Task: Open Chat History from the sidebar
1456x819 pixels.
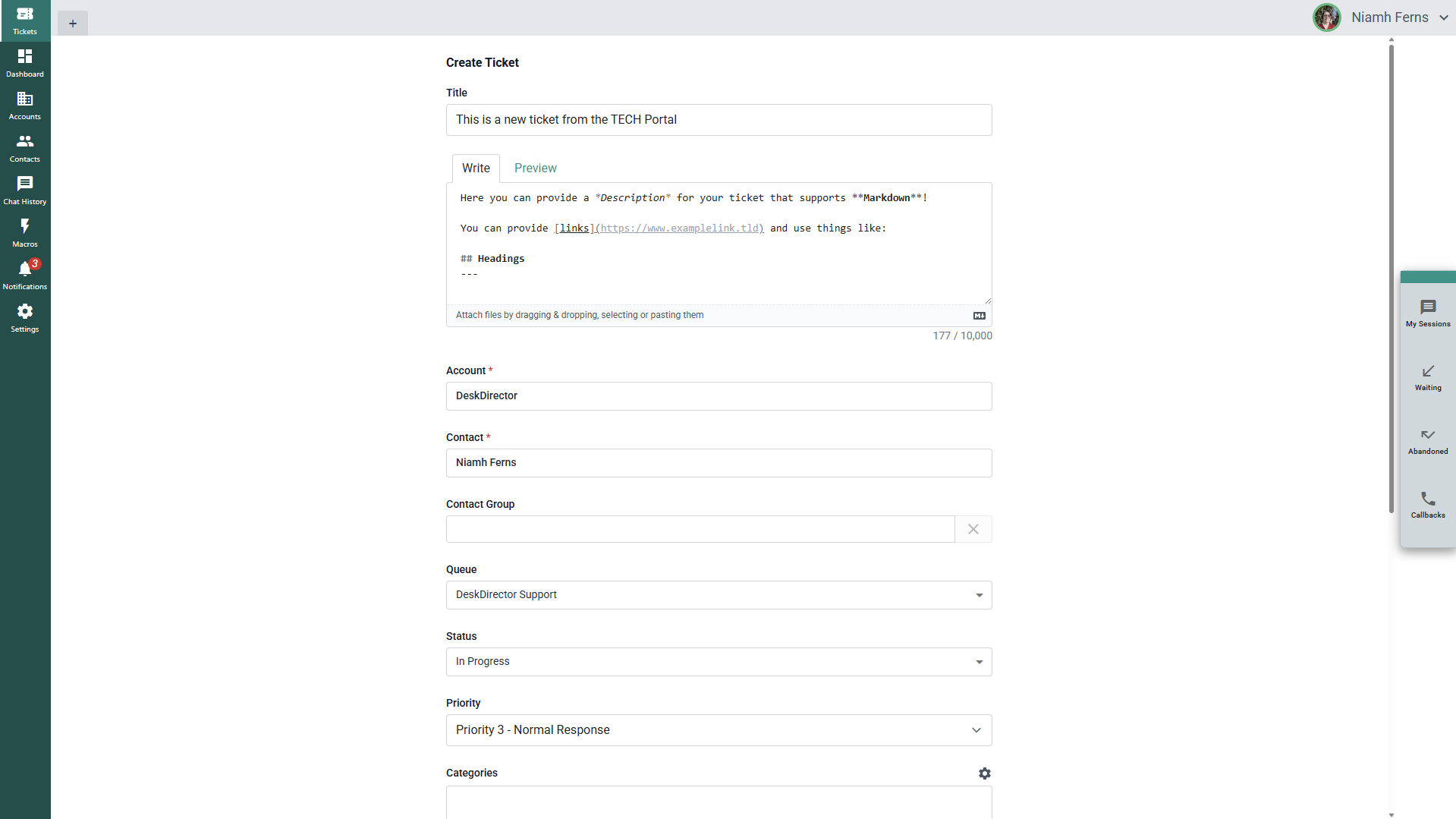Action: [x=25, y=191]
